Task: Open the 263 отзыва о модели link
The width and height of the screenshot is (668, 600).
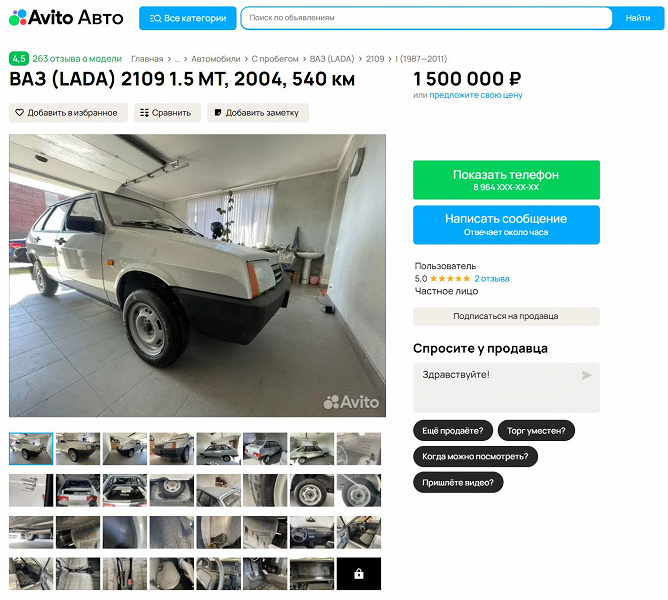Action: pyautogui.click(x=77, y=59)
